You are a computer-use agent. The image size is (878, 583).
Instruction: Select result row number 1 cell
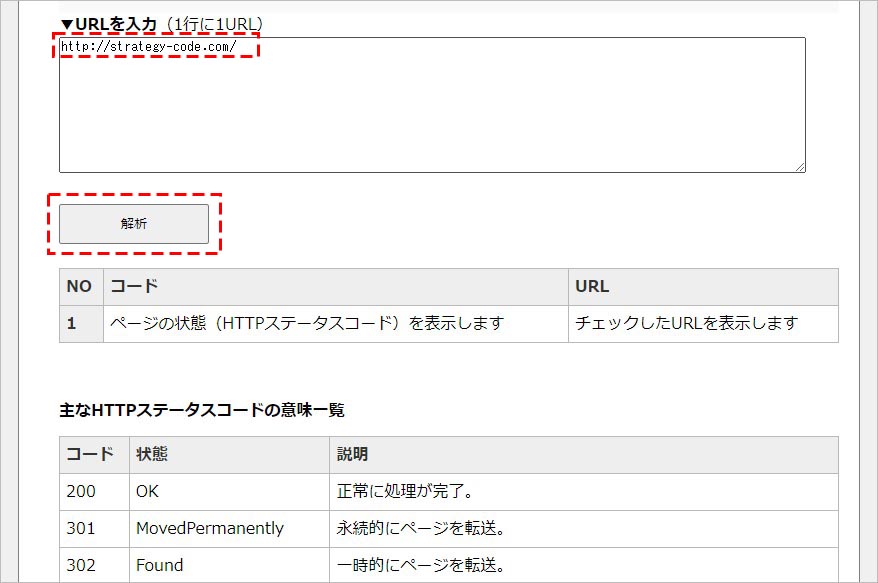(73, 324)
